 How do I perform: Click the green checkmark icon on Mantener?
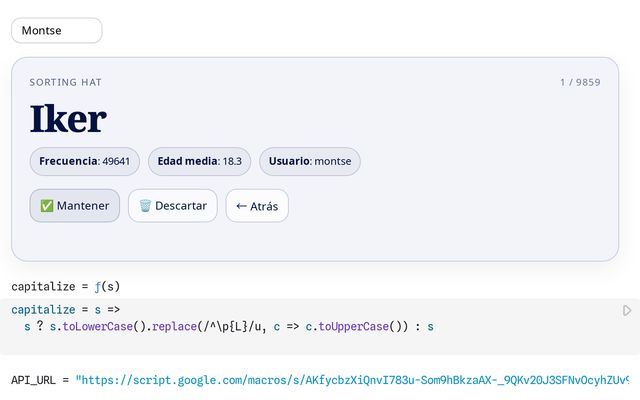[46, 206]
